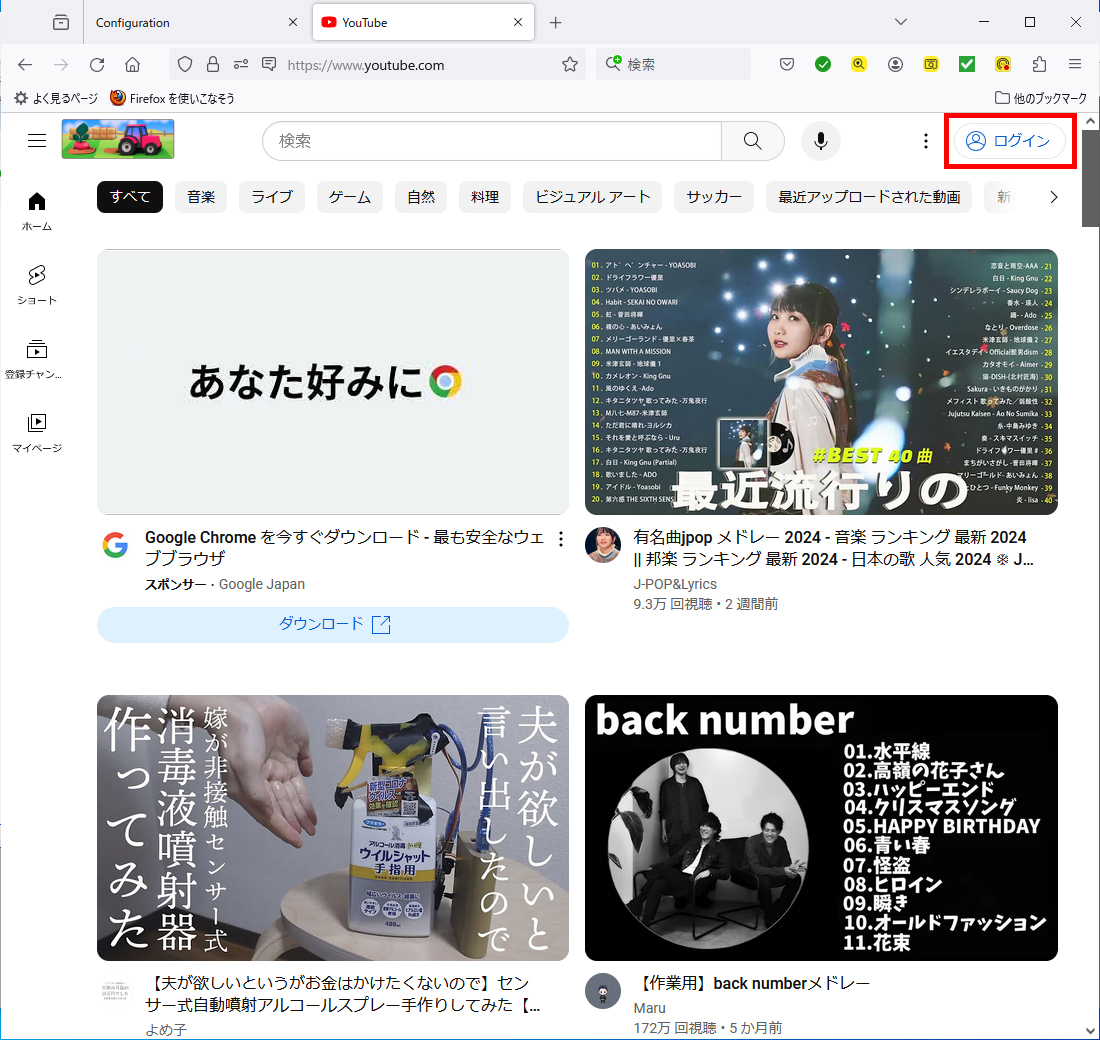The image size is (1100, 1040).
Task: Open the Firefox account avatar icon
Action: coord(895,65)
